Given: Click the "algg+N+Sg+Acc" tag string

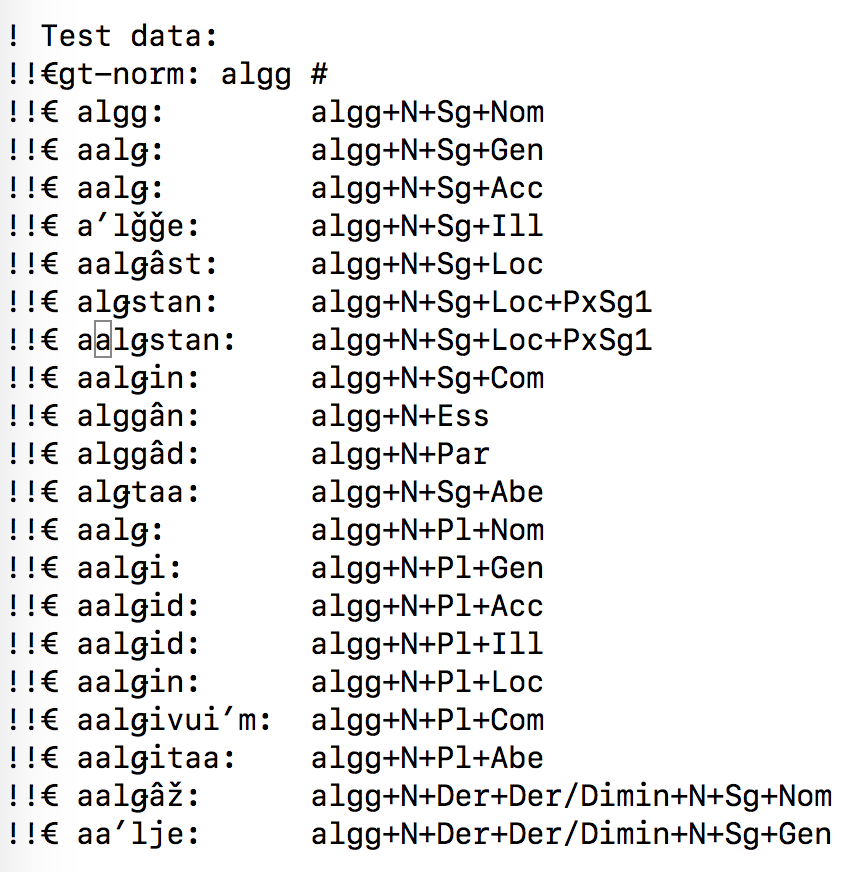Looking at the screenshot, I should [427, 188].
